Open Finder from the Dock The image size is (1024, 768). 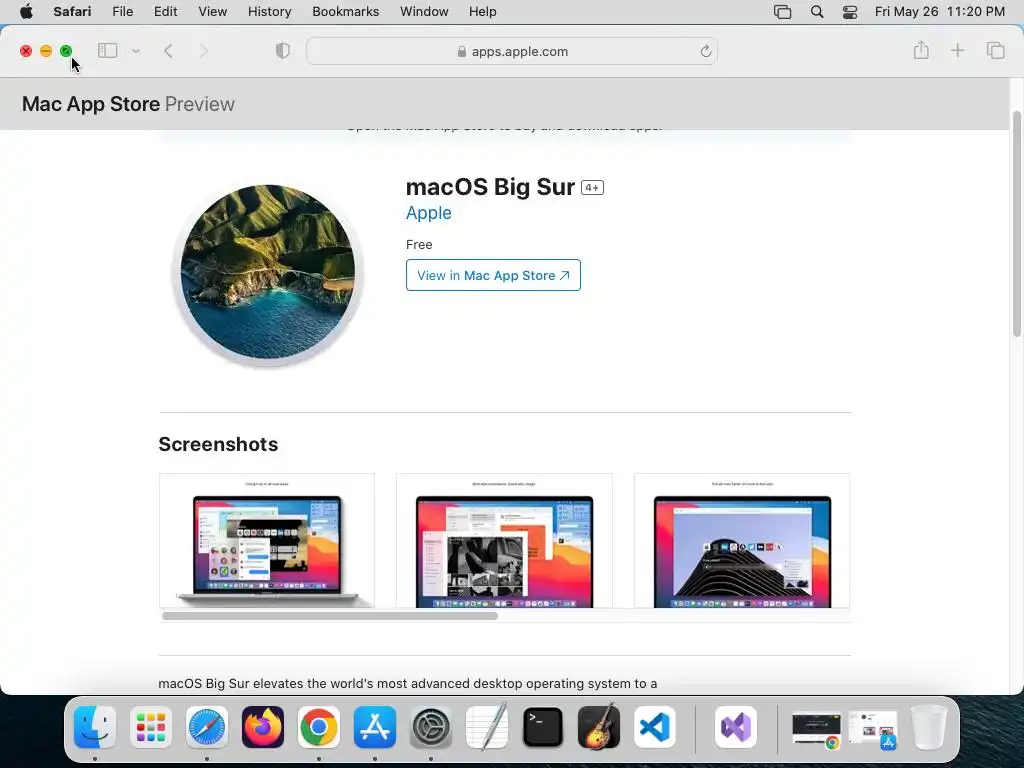point(95,727)
